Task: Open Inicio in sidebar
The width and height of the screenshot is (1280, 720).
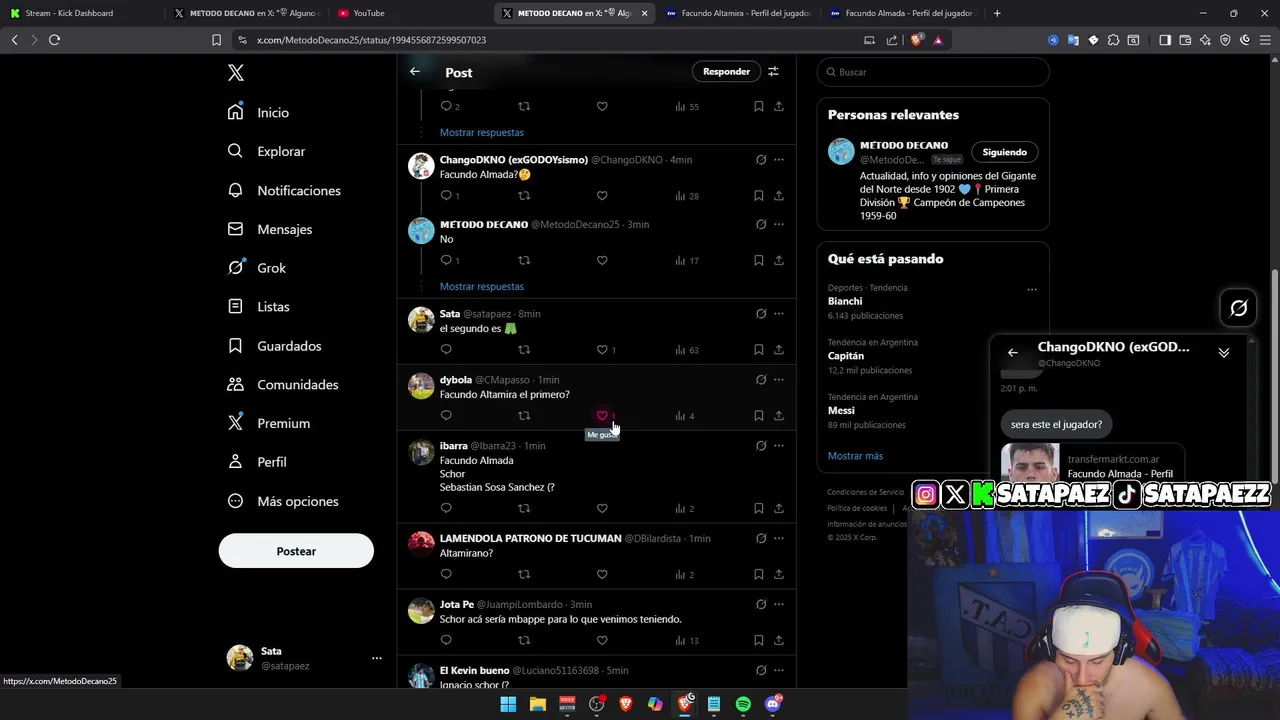Action: [x=258, y=113]
